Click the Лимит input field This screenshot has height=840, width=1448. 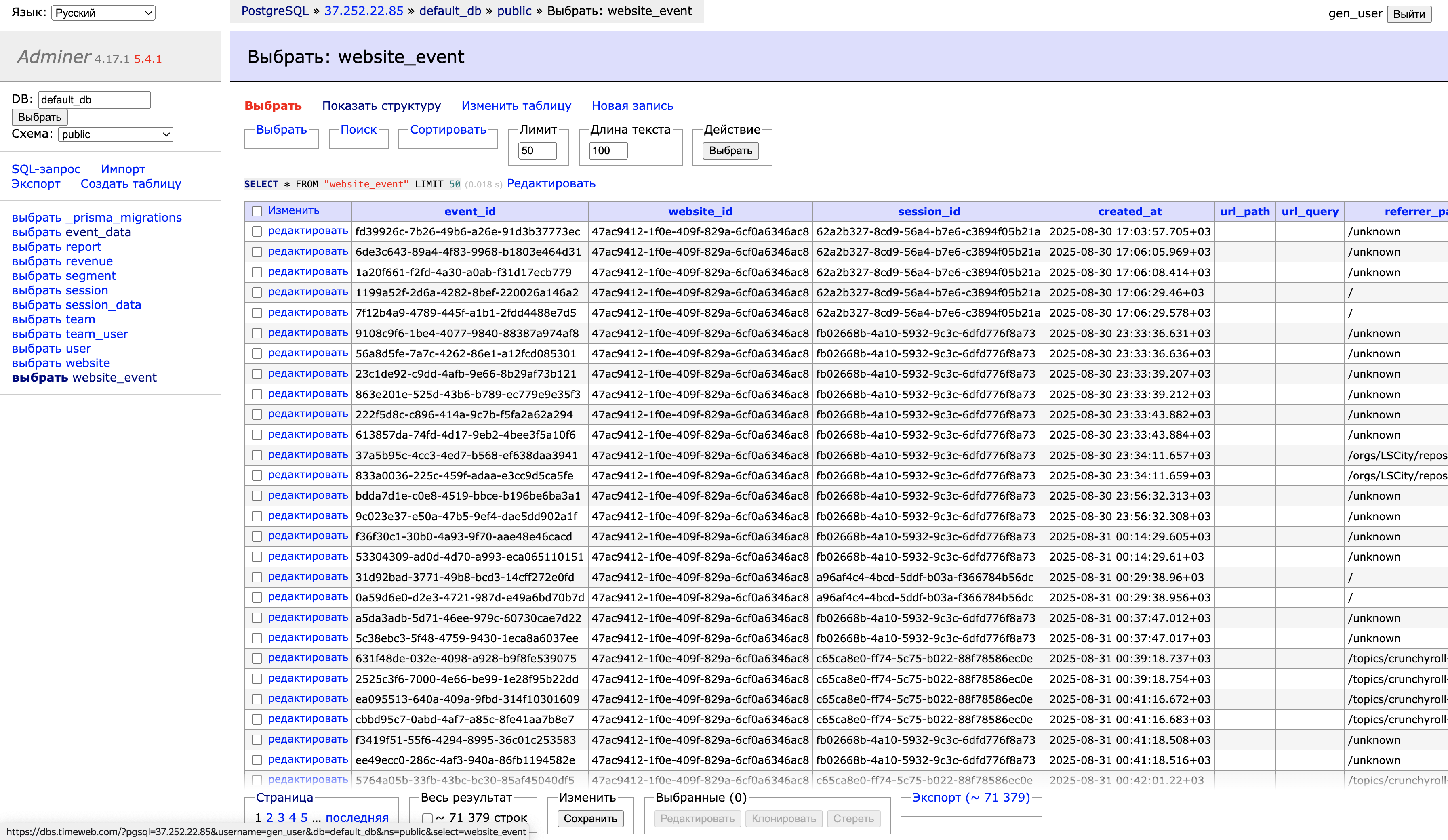(537, 151)
